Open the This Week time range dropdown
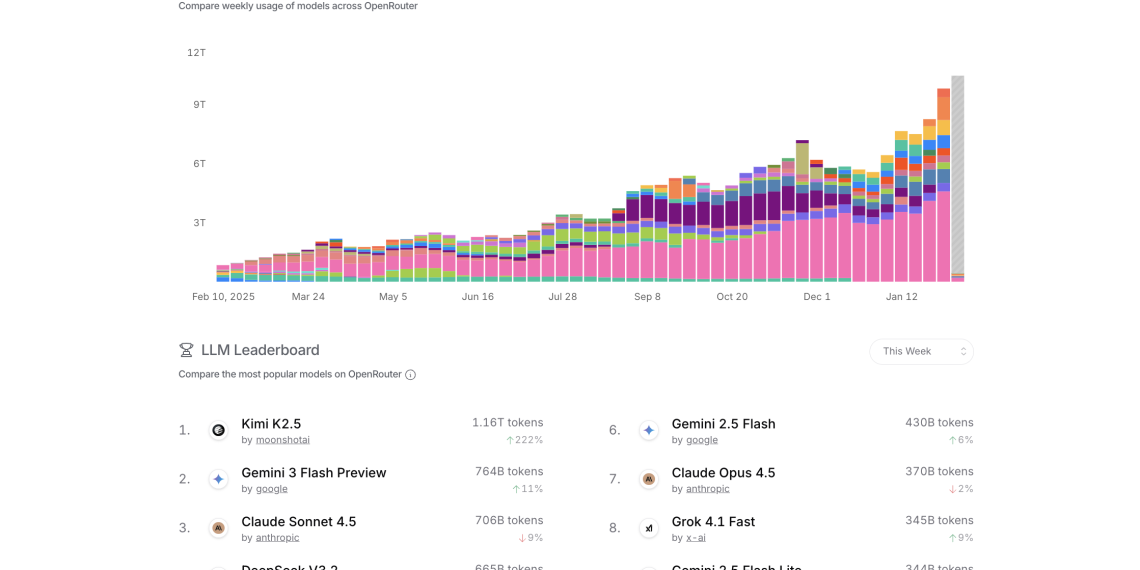This screenshot has width=1140, height=570. coord(921,351)
